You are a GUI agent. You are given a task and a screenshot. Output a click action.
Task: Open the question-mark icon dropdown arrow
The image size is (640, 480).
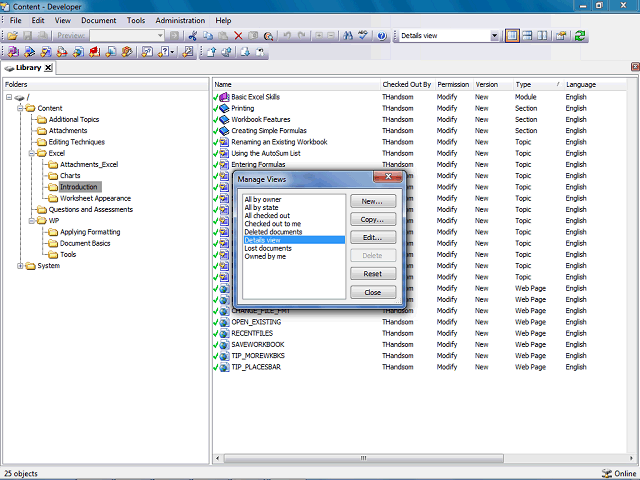click(173, 52)
